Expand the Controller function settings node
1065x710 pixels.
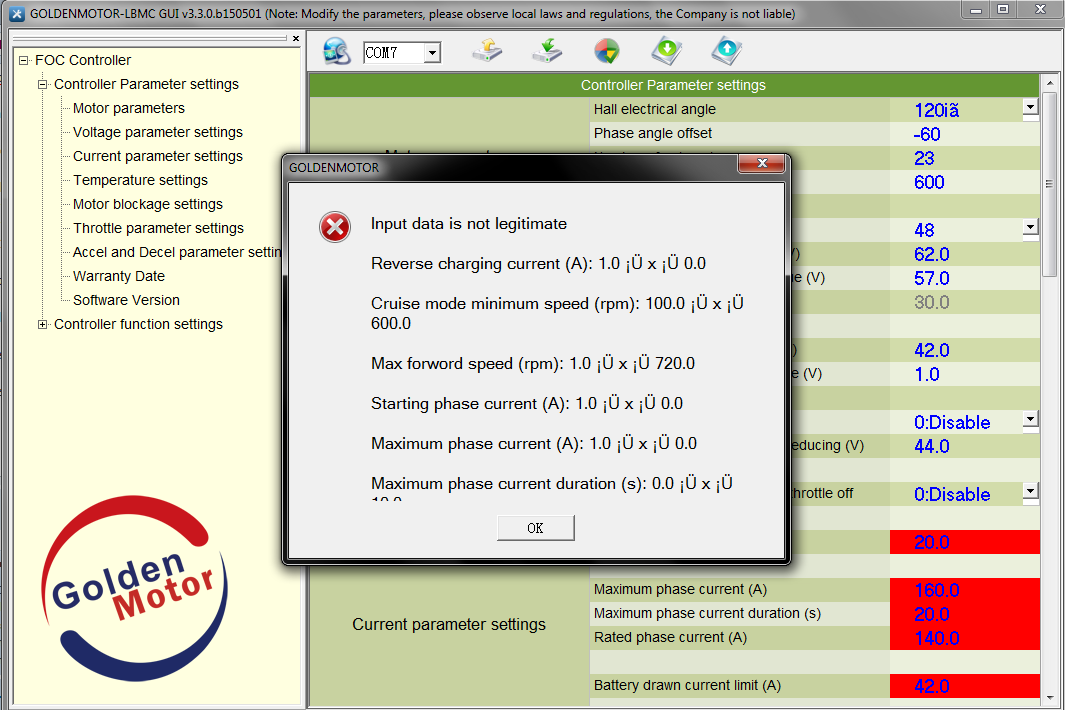pyautogui.click(x=43, y=324)
